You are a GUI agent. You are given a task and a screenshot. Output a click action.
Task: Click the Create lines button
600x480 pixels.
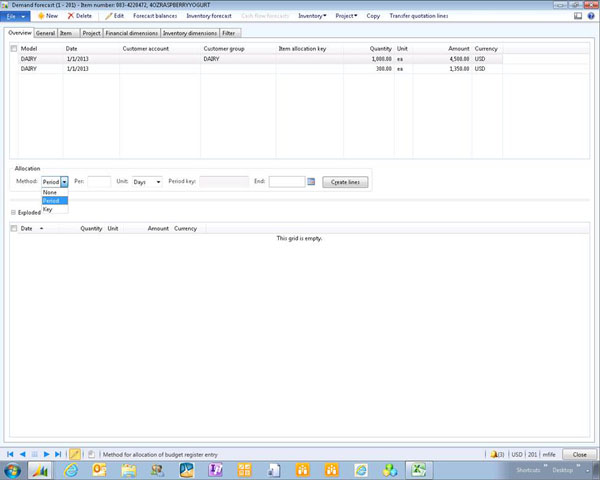pos(345,182)
